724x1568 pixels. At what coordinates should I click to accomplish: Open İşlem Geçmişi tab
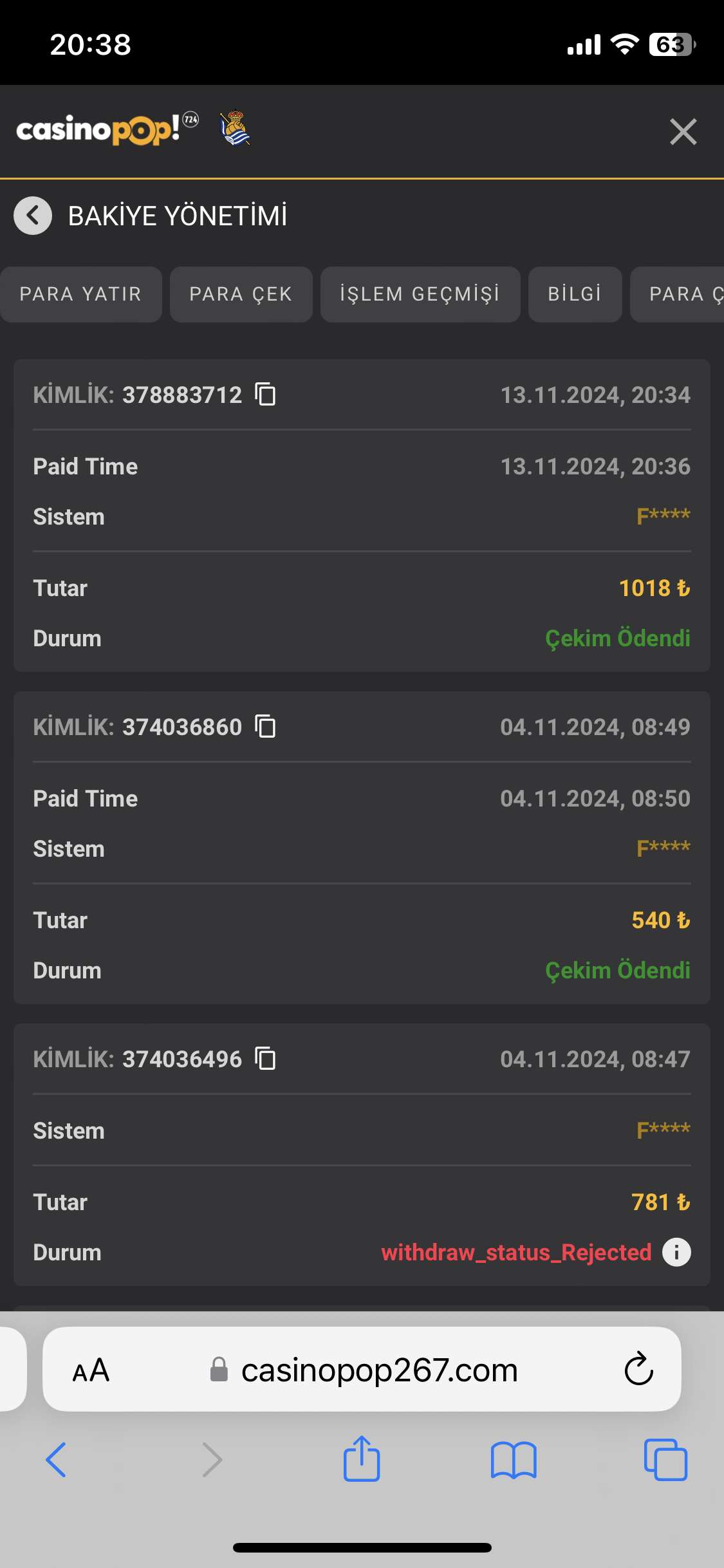(x=420, y=294)
